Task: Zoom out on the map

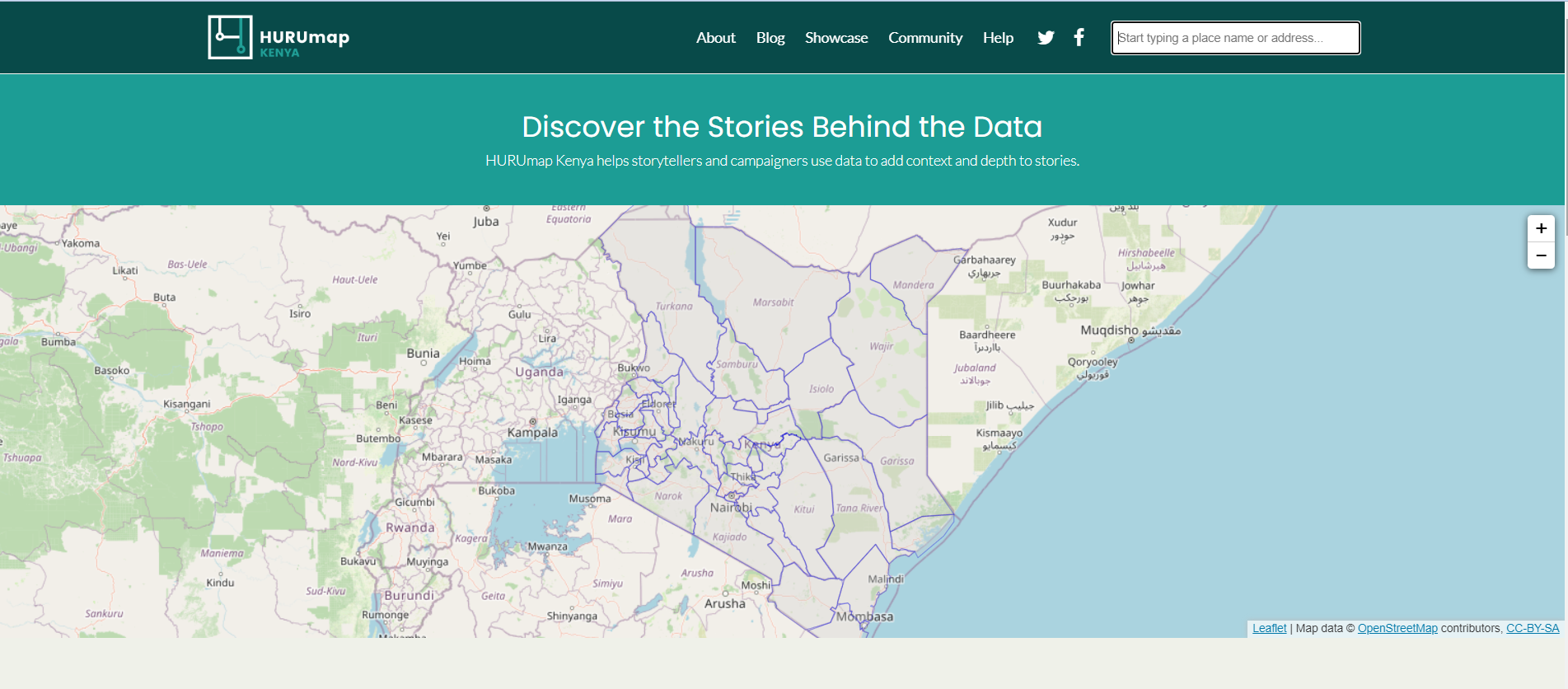Action: [1540, 255]
